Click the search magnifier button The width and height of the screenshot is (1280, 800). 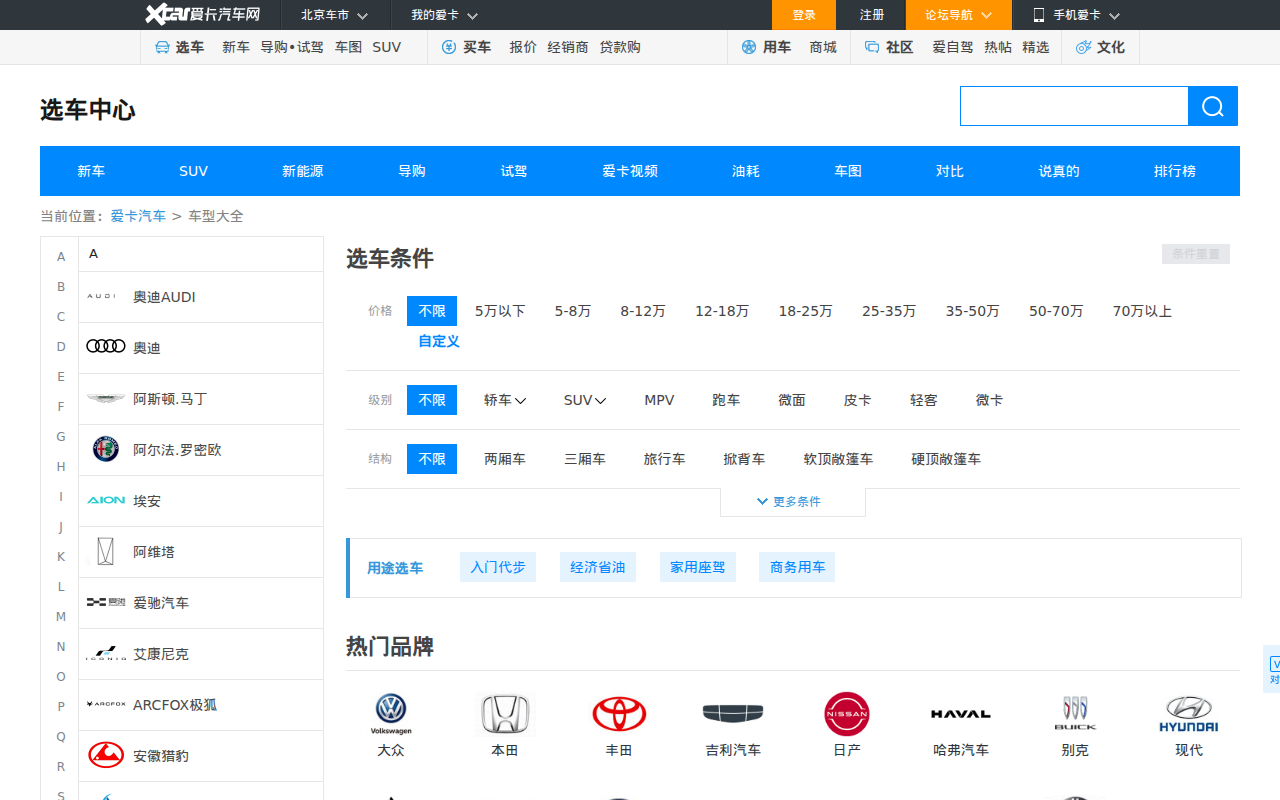tap(1213, 106)
